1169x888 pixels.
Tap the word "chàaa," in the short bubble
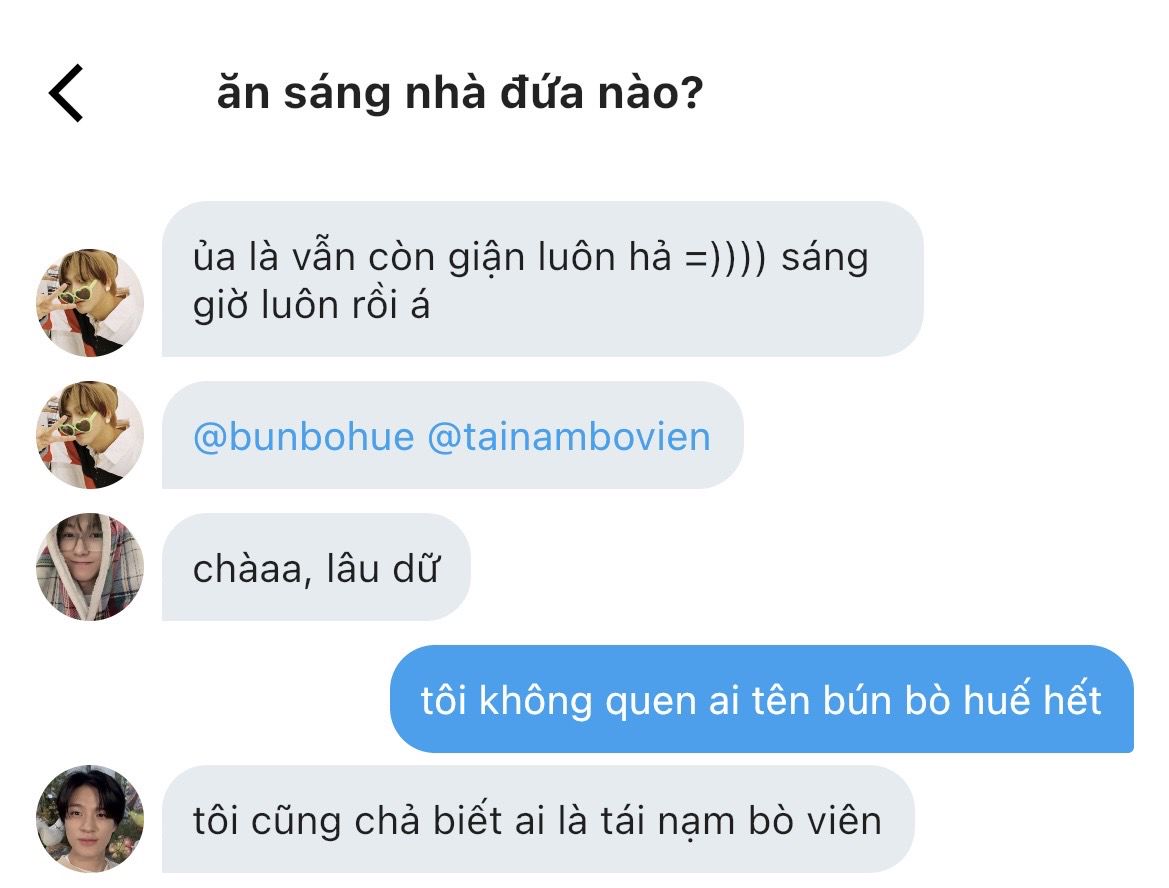252,570
